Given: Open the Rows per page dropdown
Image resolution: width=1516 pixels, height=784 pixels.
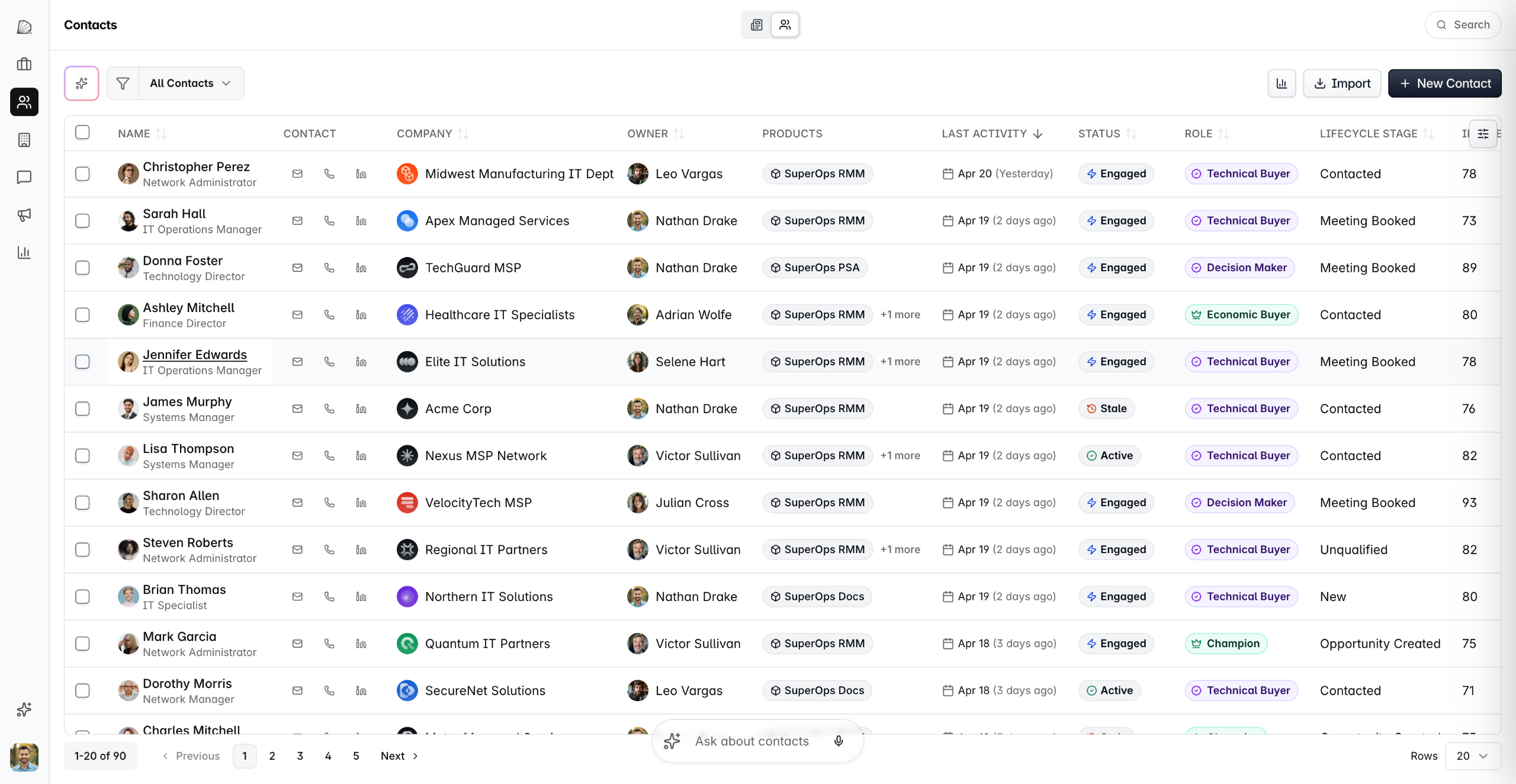Looking at the screenshot, I should [1472, 756].
